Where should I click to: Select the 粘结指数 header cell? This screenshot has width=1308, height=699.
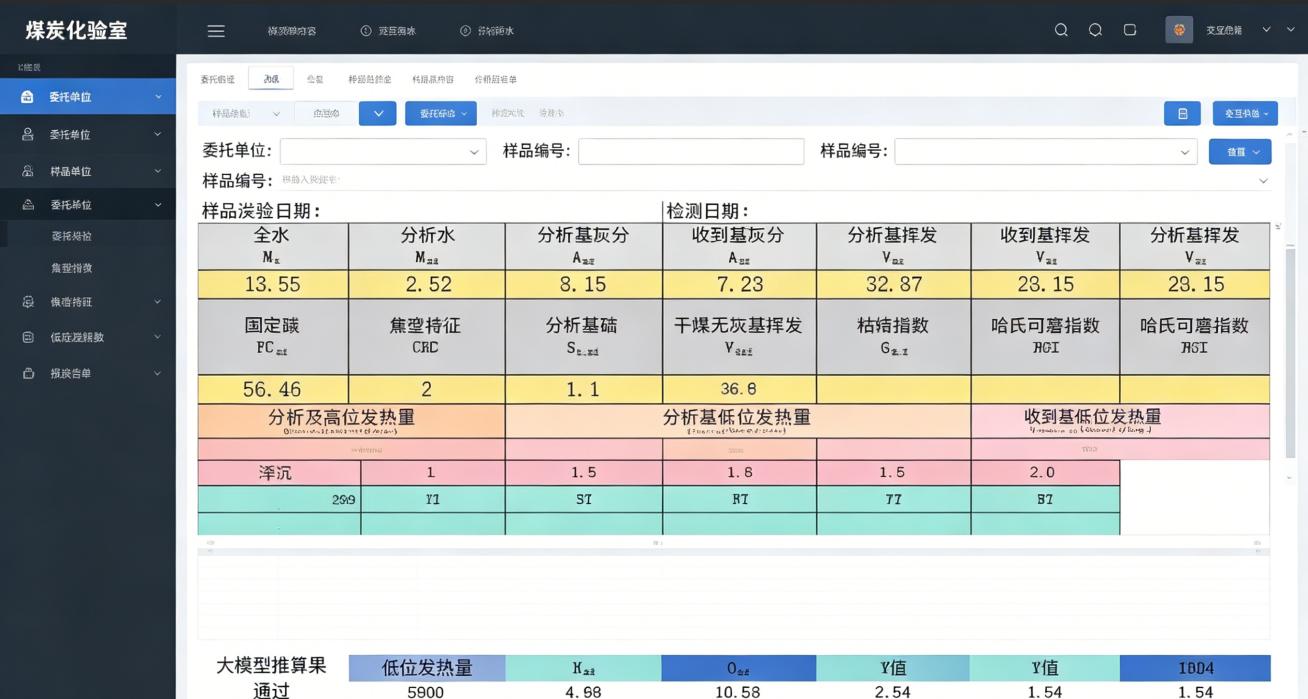pos(894,337)
